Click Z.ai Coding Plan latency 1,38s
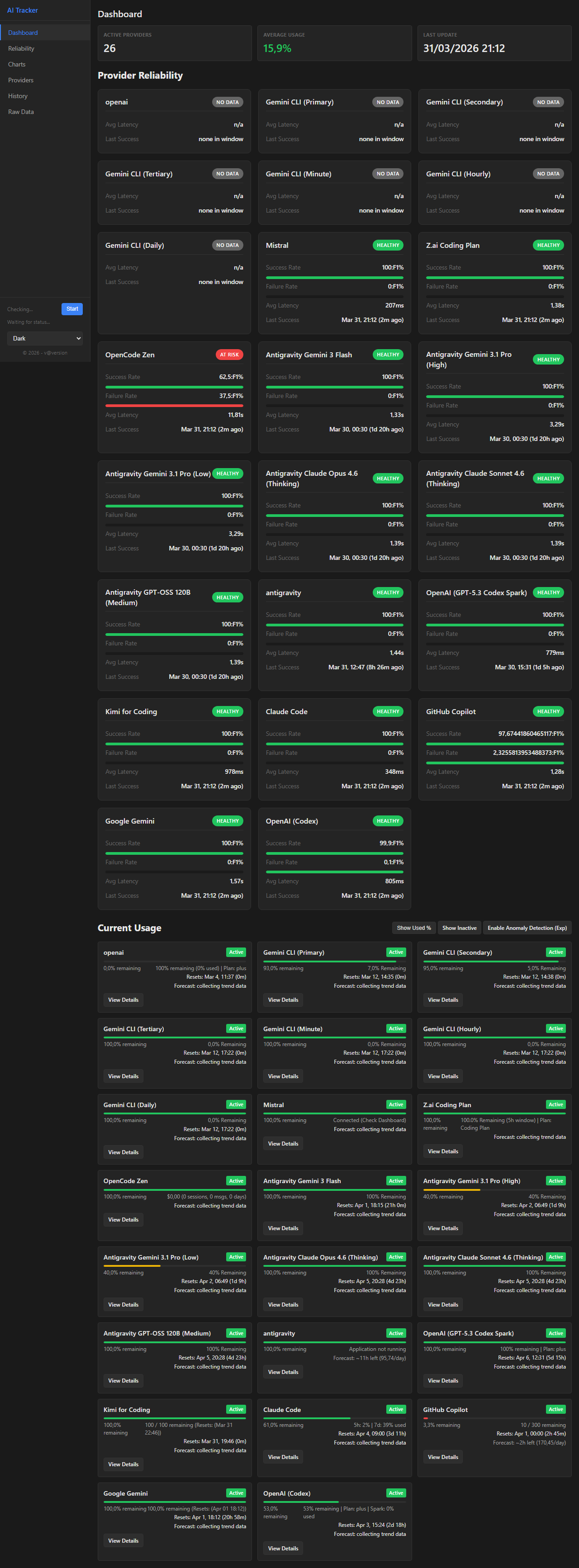Screen dimensions: 579x1568 (x=557, y=306)
